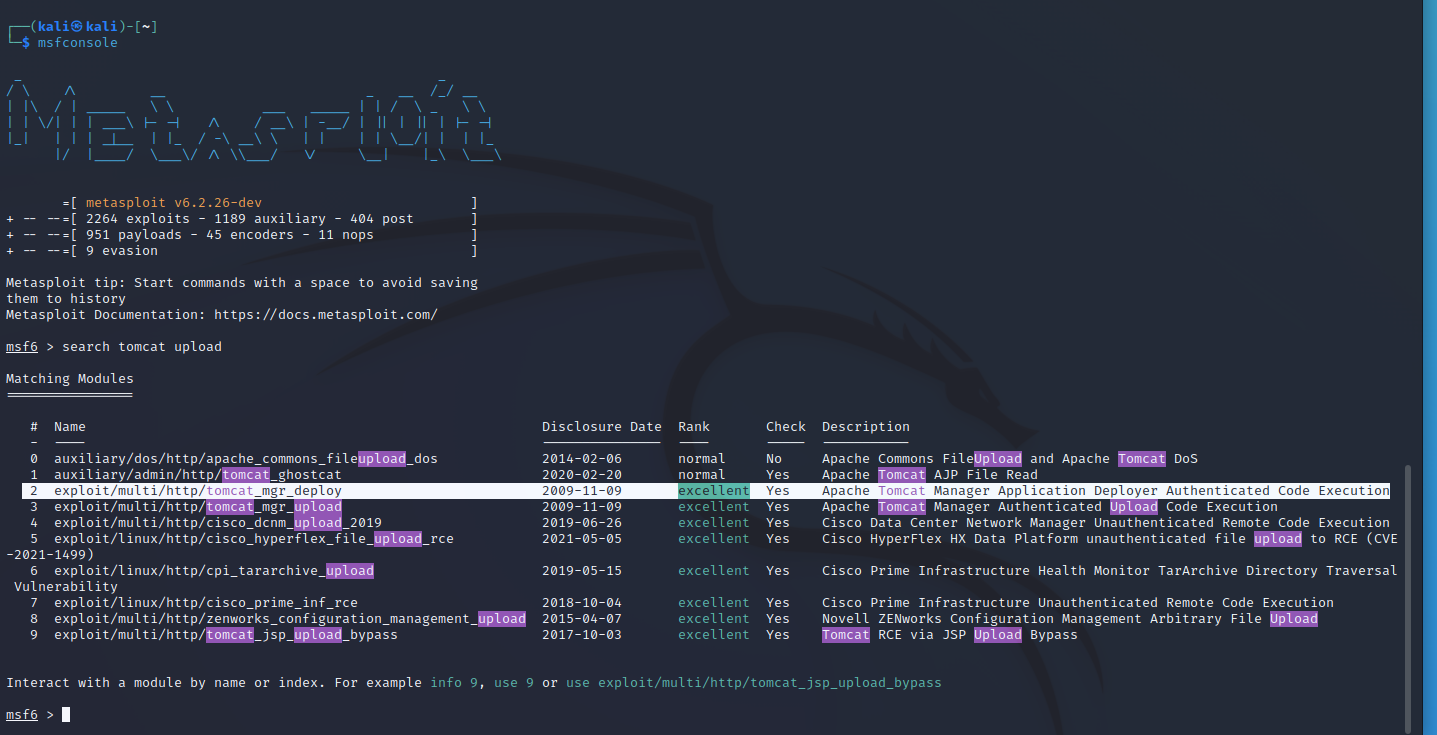Click date 2018-10-04
Viewport: 1437px width, 735px height.
(x=582, y=603)
